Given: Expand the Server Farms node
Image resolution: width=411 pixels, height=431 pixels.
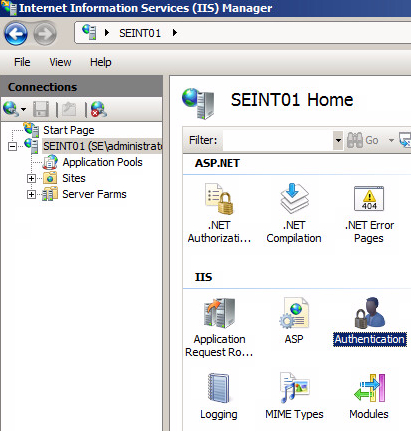Looking at the screenshot, I should tap(31, 194).
